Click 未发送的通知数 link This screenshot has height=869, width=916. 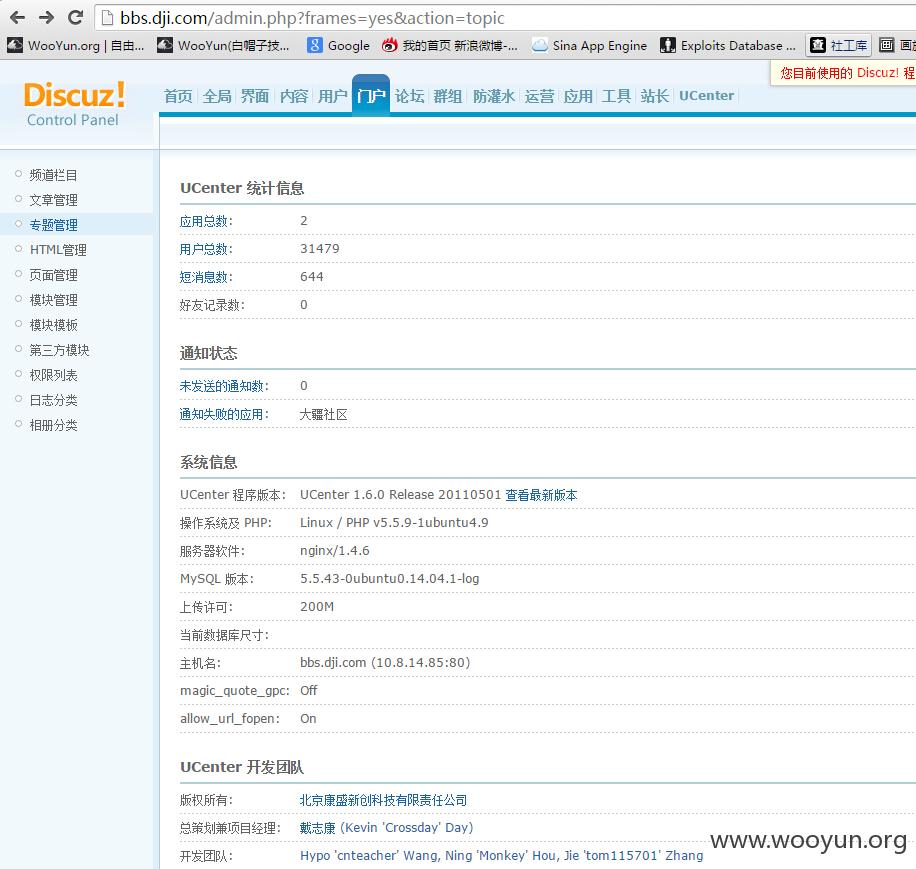pyautogui.click(x=224, y=386)
